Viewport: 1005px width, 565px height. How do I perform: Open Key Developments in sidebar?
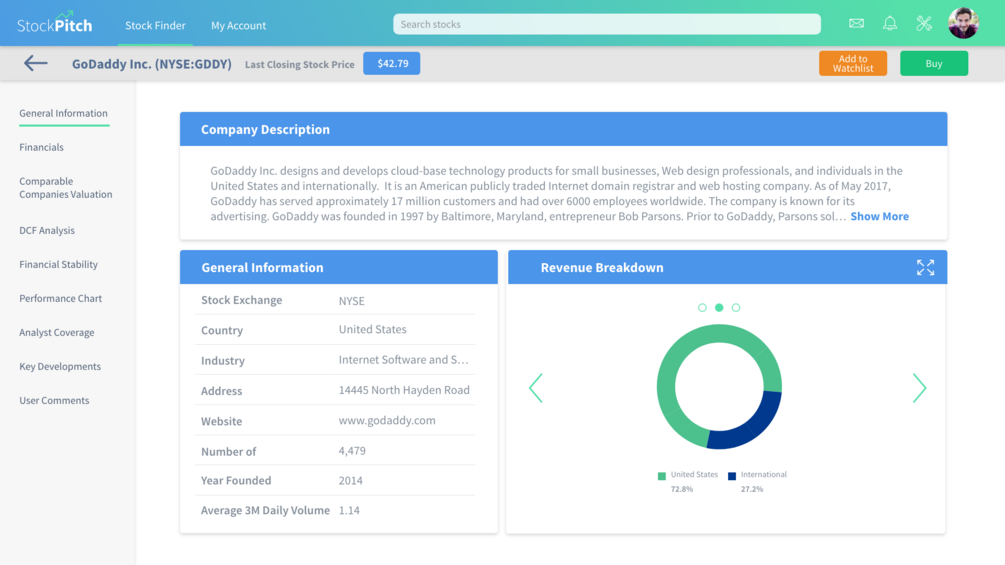coord(60,366)
